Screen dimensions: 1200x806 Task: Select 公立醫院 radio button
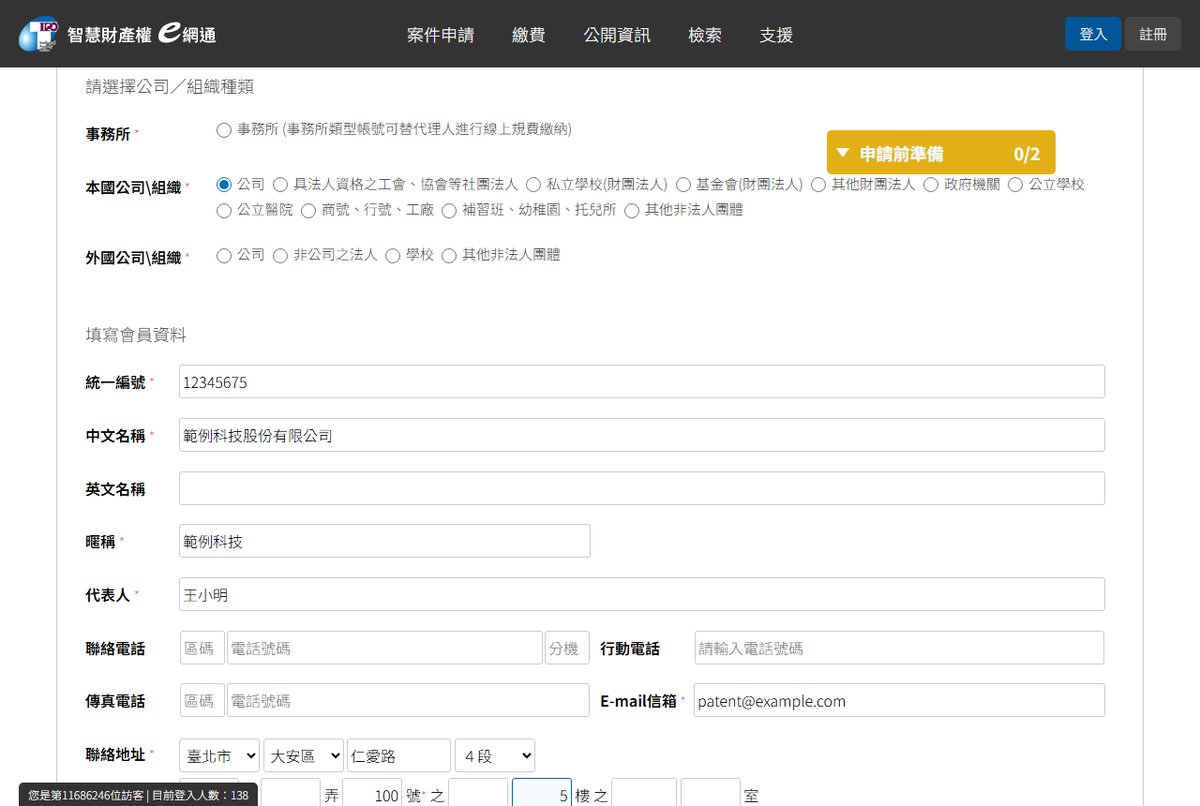pos(224,211)
